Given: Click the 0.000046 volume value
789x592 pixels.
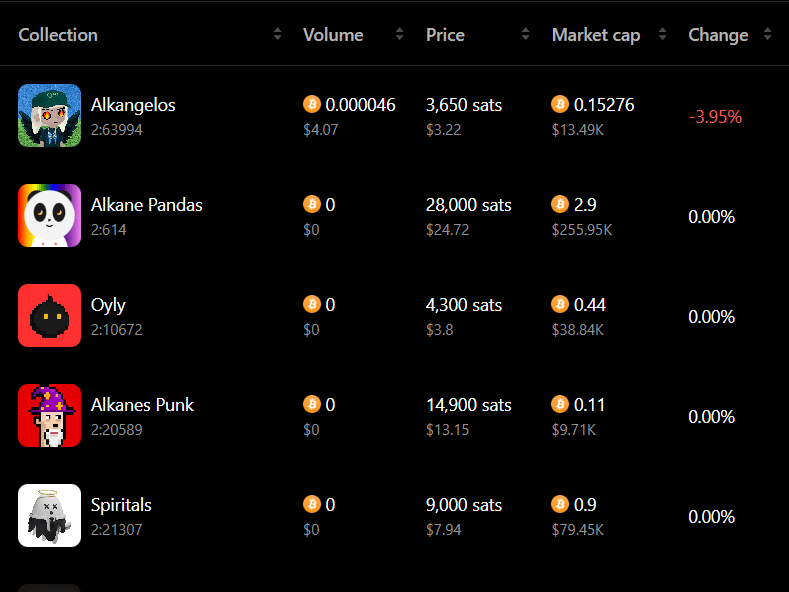Looking at the screenshot, I should tap(360, 105).
